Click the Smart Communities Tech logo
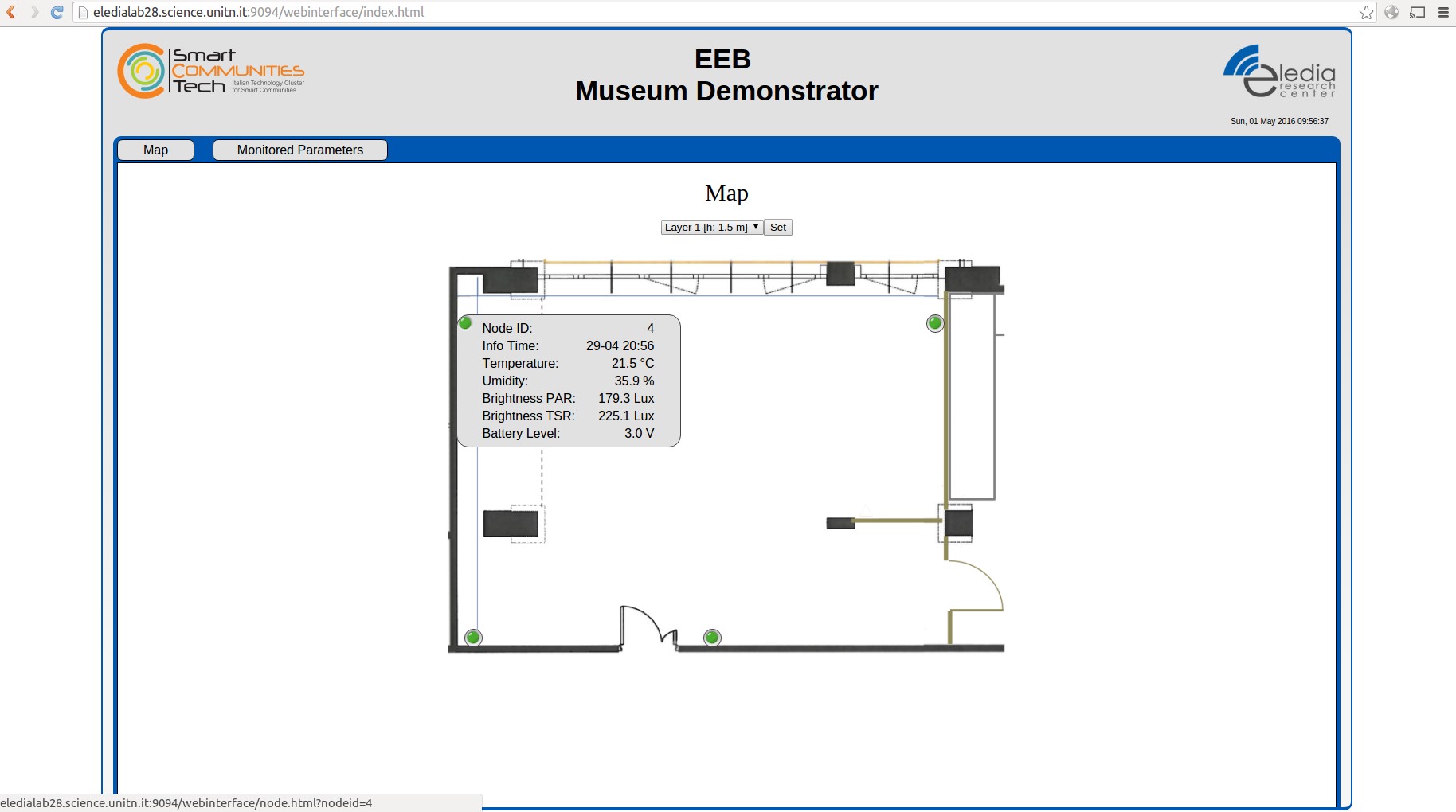1456x812 pixels. click(x=211, y=72)
